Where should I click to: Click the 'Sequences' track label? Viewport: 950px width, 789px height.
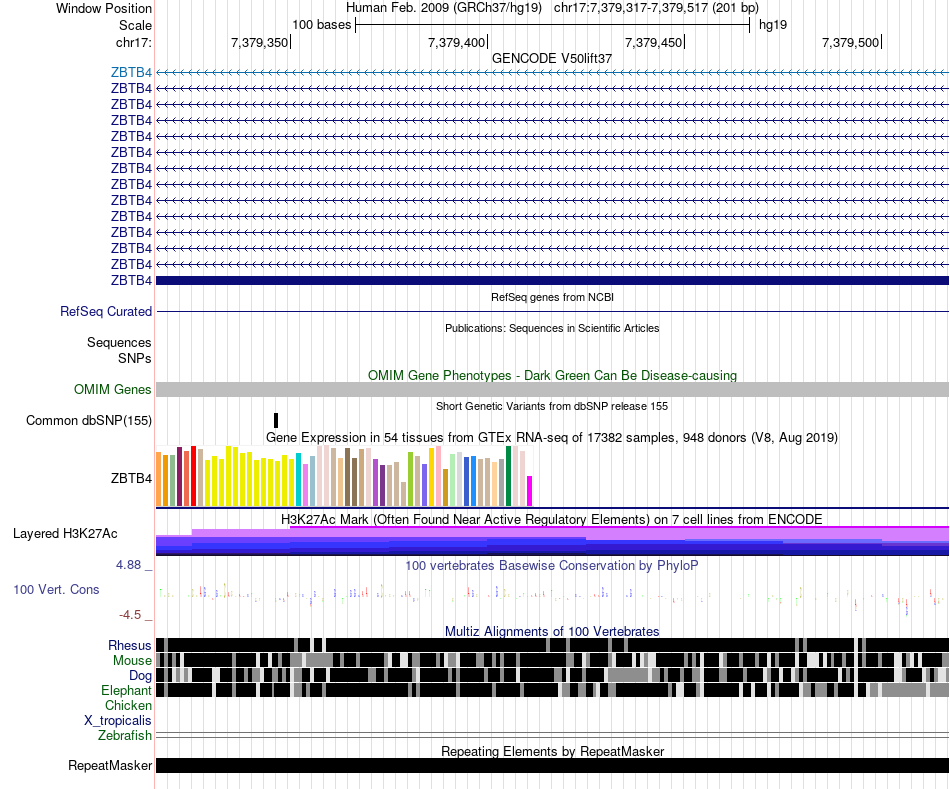[x=119, y=342]
